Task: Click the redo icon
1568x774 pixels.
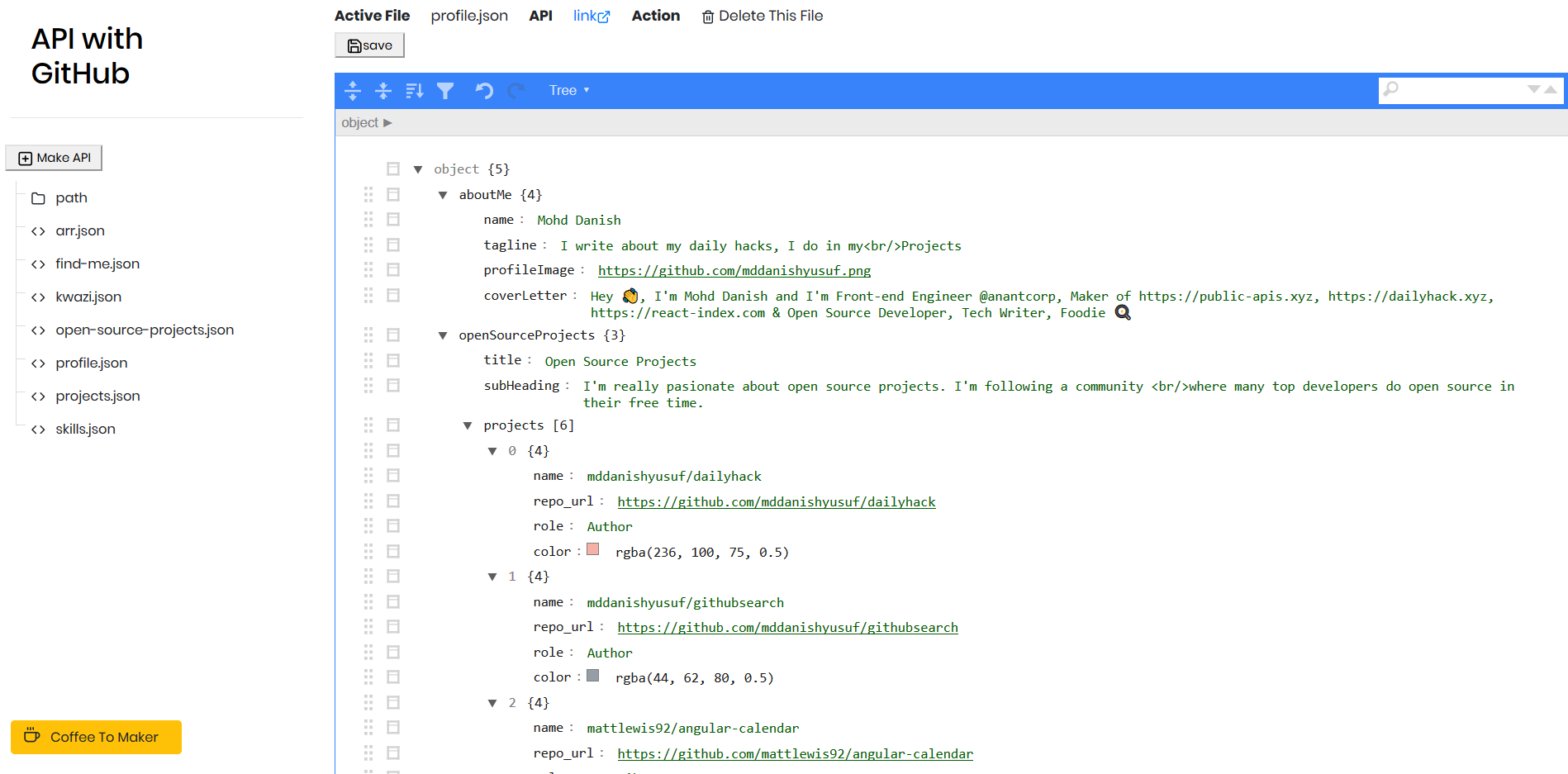Action: click(x=516, y=90)
